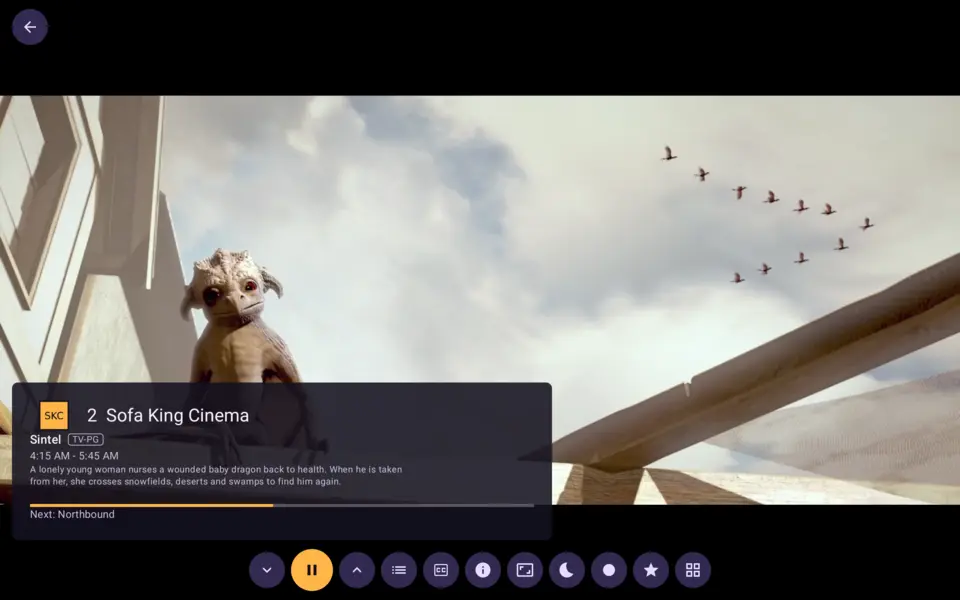This screenshot has width=960, height=600.
Task: Start recording this program
Action: (609, 570)
